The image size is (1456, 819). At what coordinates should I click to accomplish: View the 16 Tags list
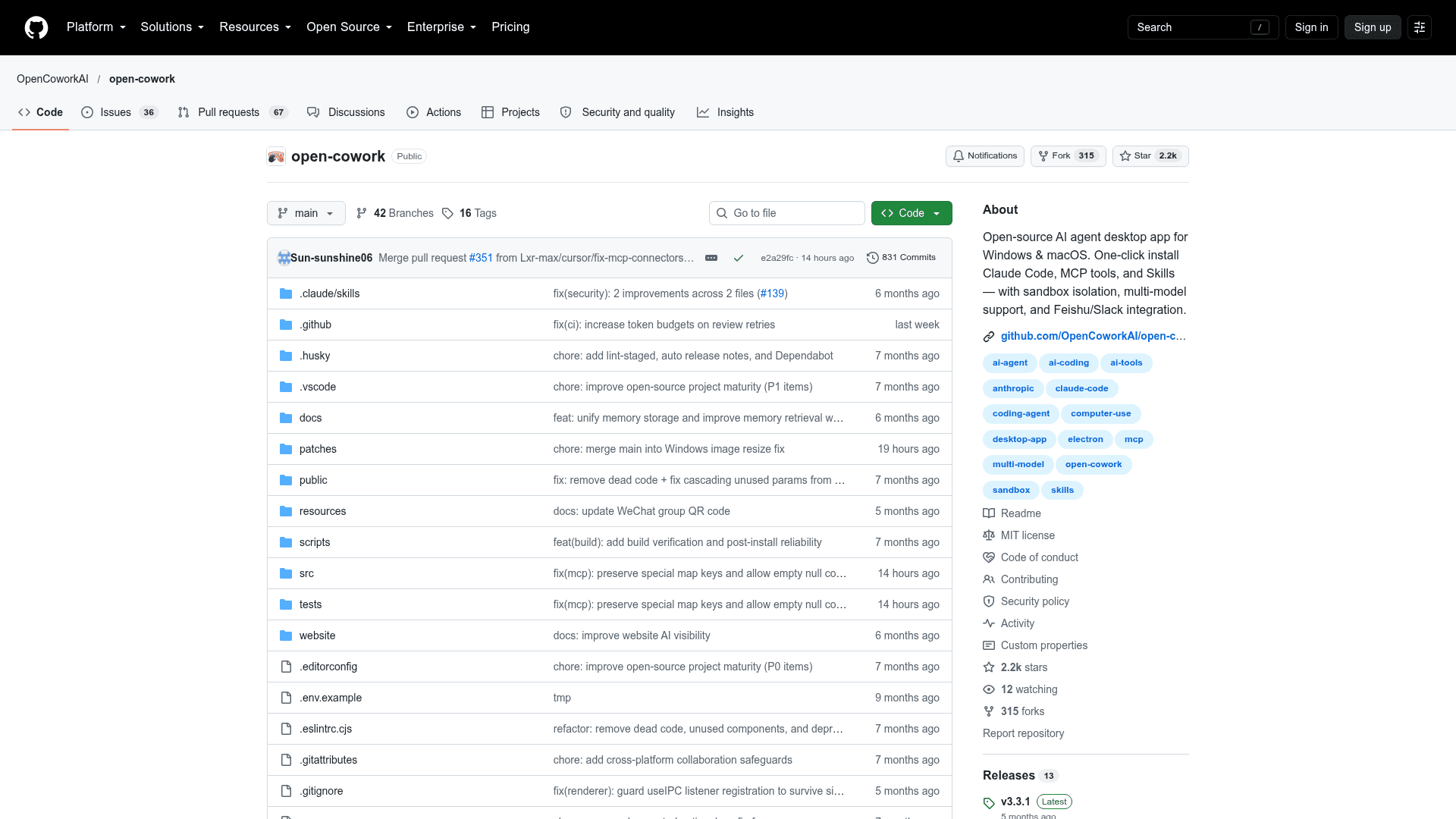click(469, 213)
